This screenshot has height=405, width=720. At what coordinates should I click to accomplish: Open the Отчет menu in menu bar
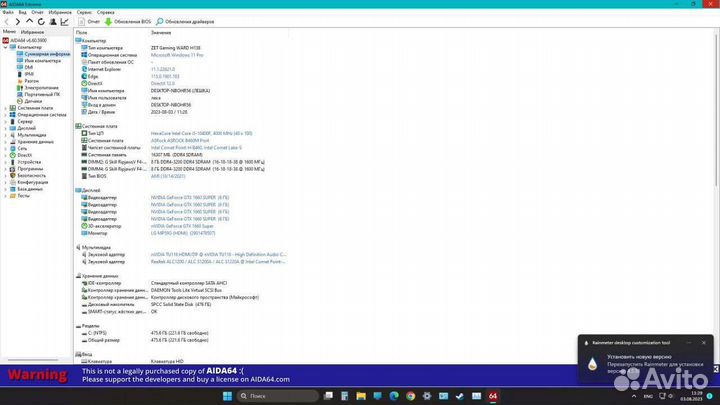[37, 12]
